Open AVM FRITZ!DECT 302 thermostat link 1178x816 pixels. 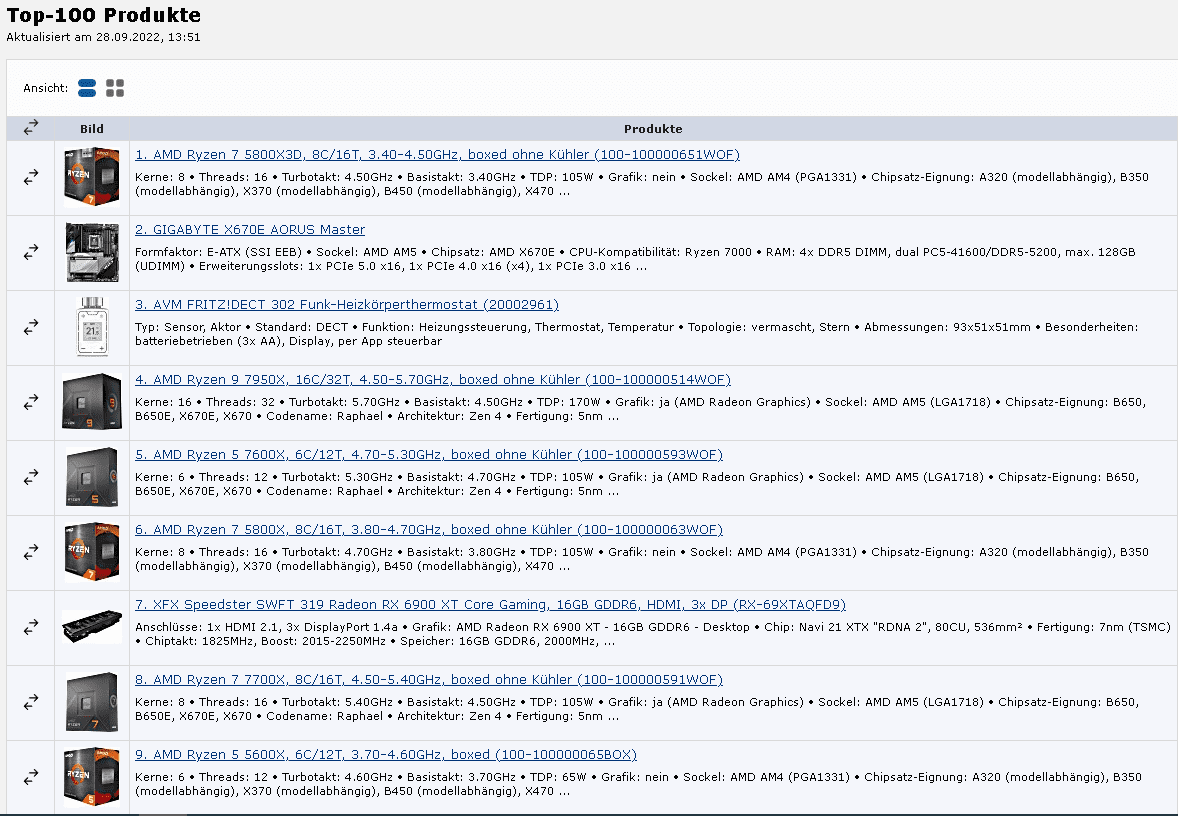347,305
